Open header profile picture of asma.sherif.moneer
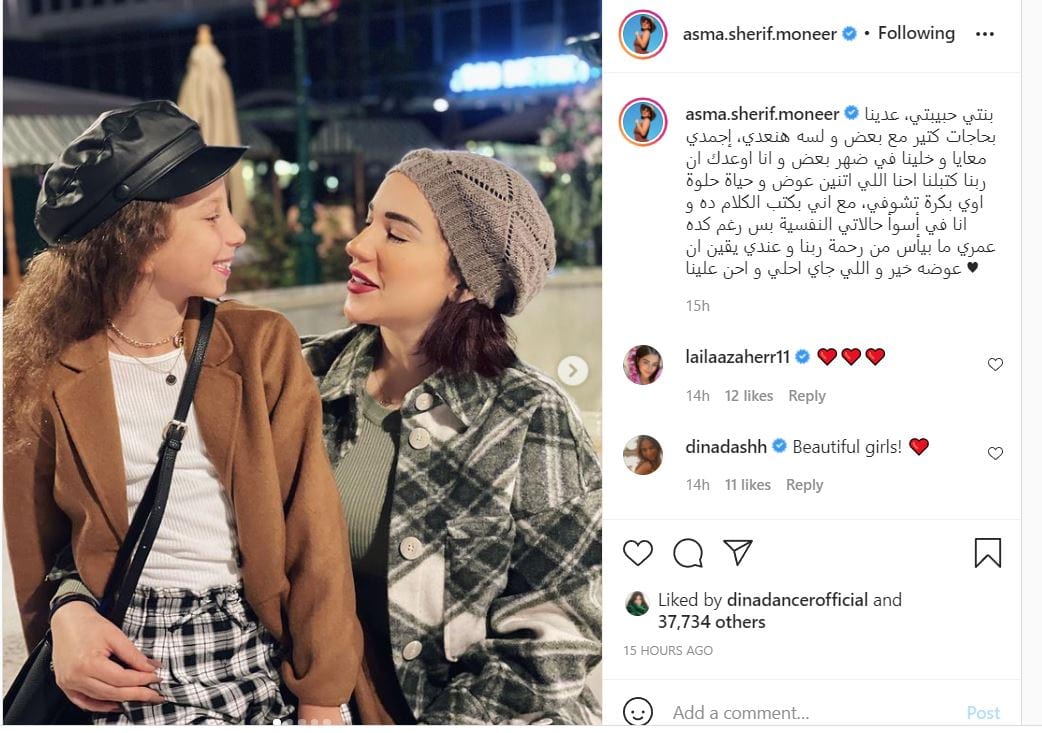The image size is (1042, 733). (x=643, y=34)
